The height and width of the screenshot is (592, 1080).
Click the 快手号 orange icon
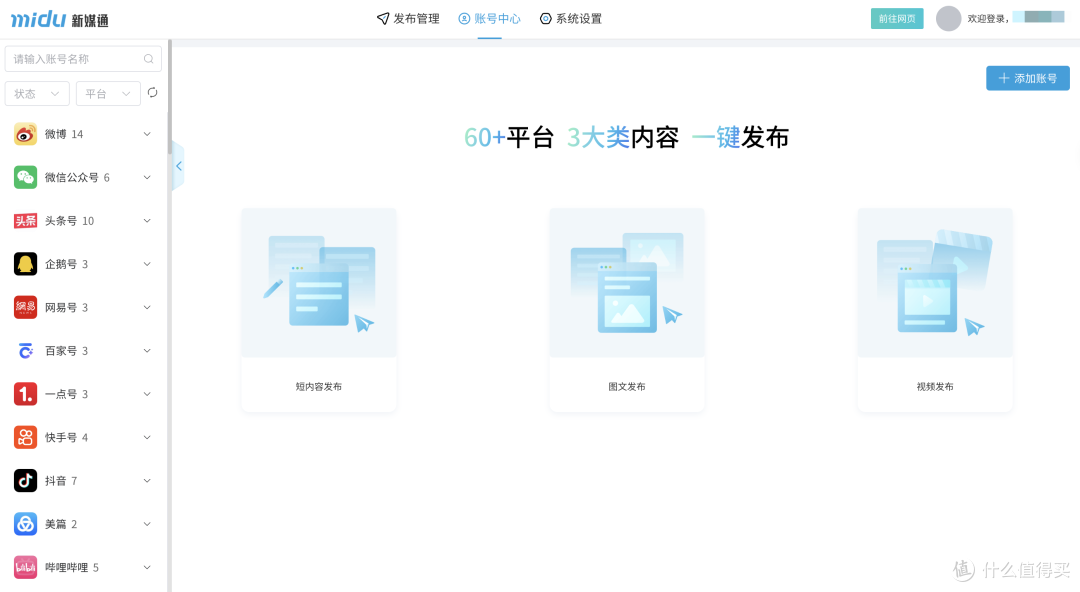coord(25,438)
